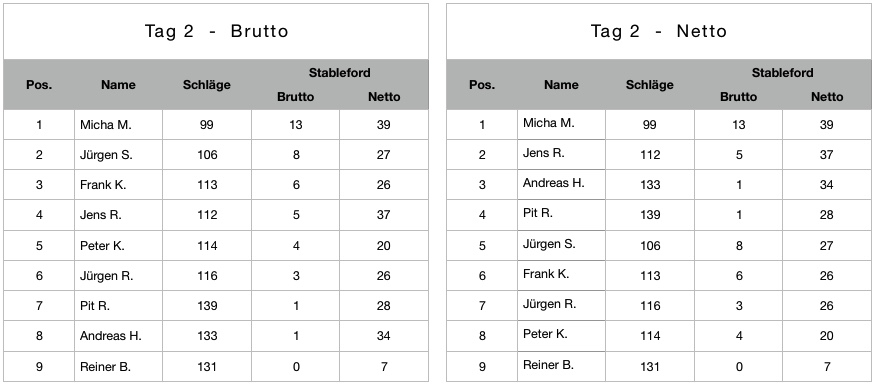
Task: Select the Schläge header in Brutto table
Action: [207, 85]
